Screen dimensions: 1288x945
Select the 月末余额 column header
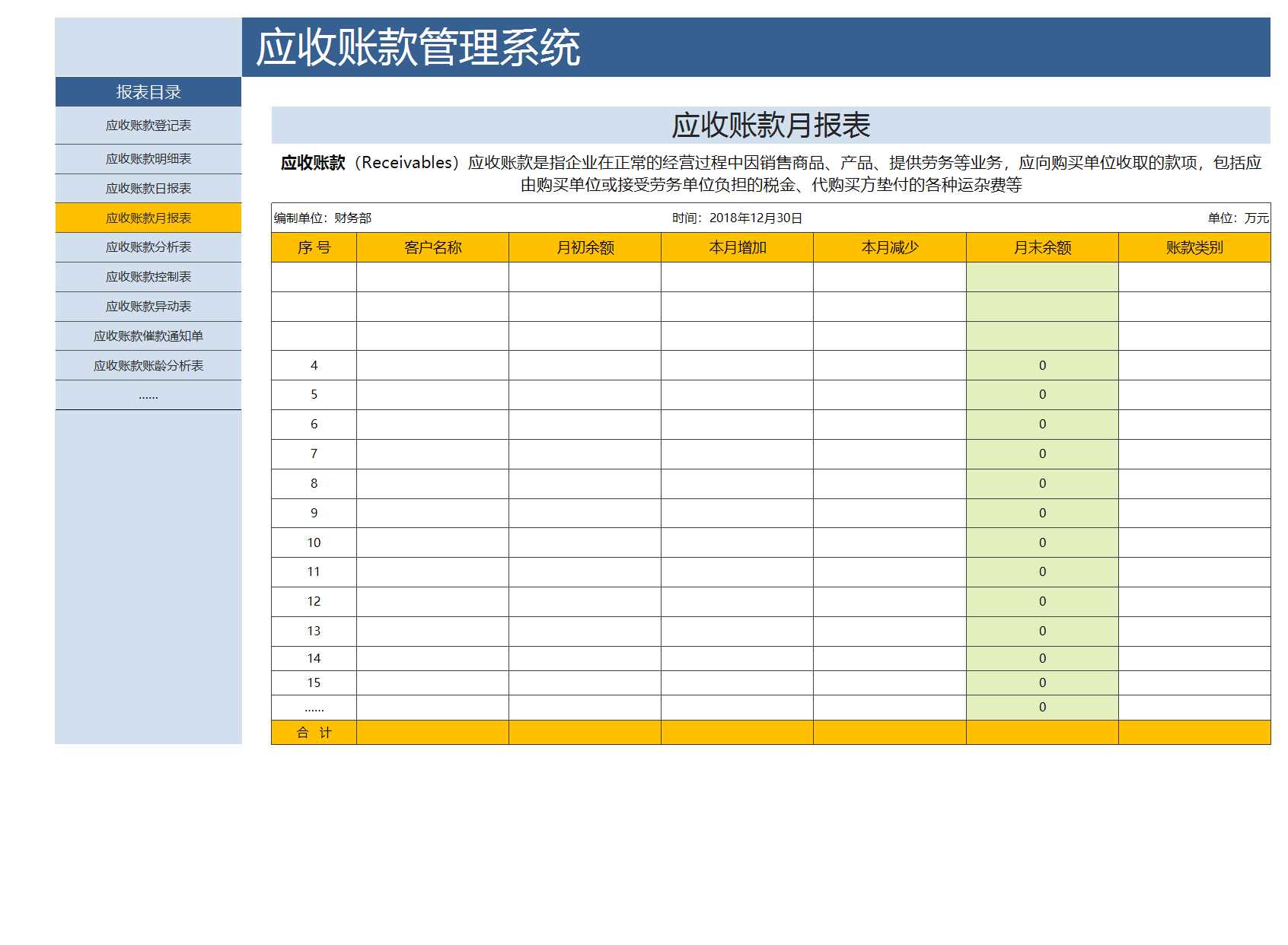tap(1042, 247)
